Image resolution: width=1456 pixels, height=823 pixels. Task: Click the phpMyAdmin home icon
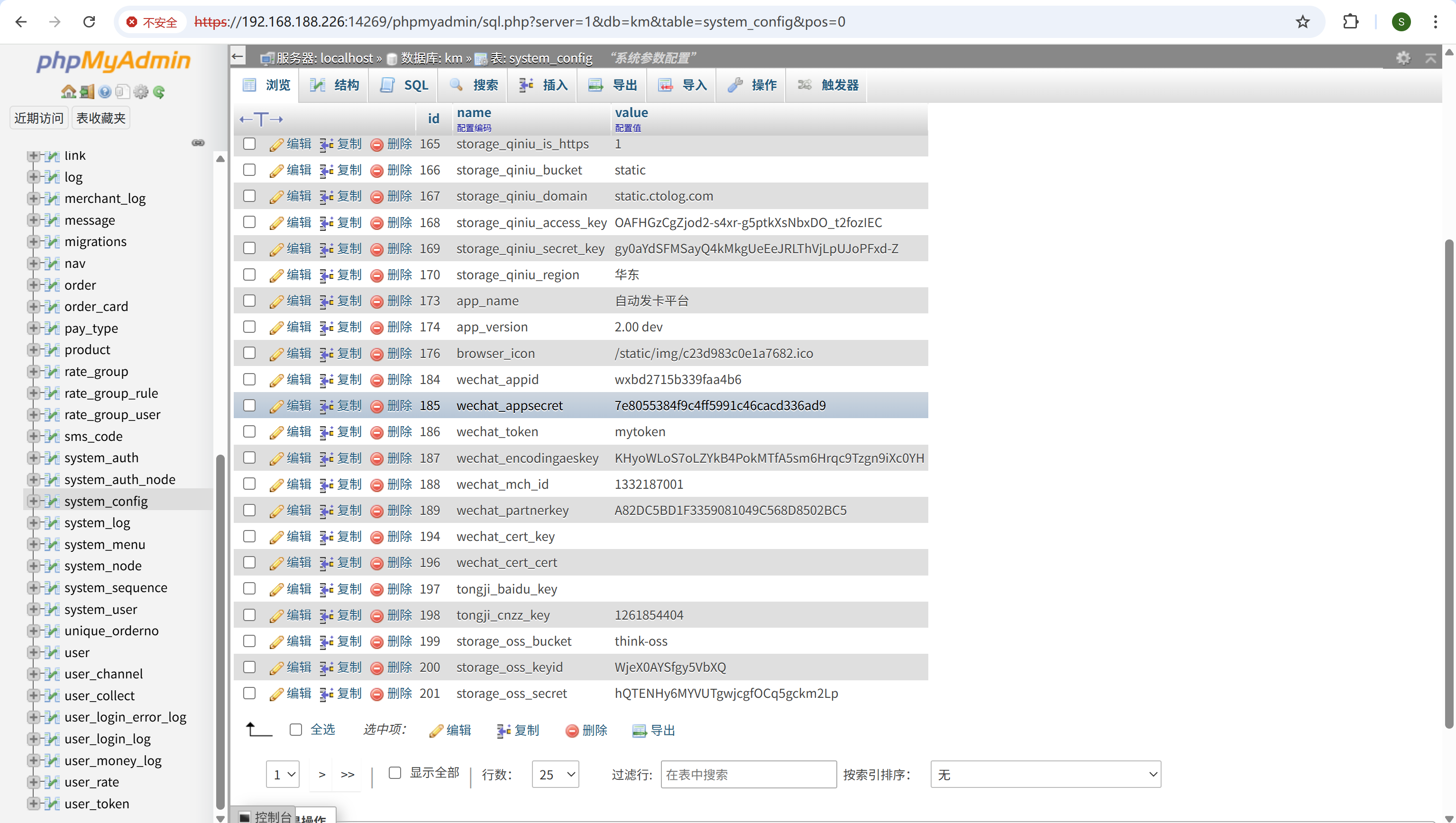coord(68,91)
